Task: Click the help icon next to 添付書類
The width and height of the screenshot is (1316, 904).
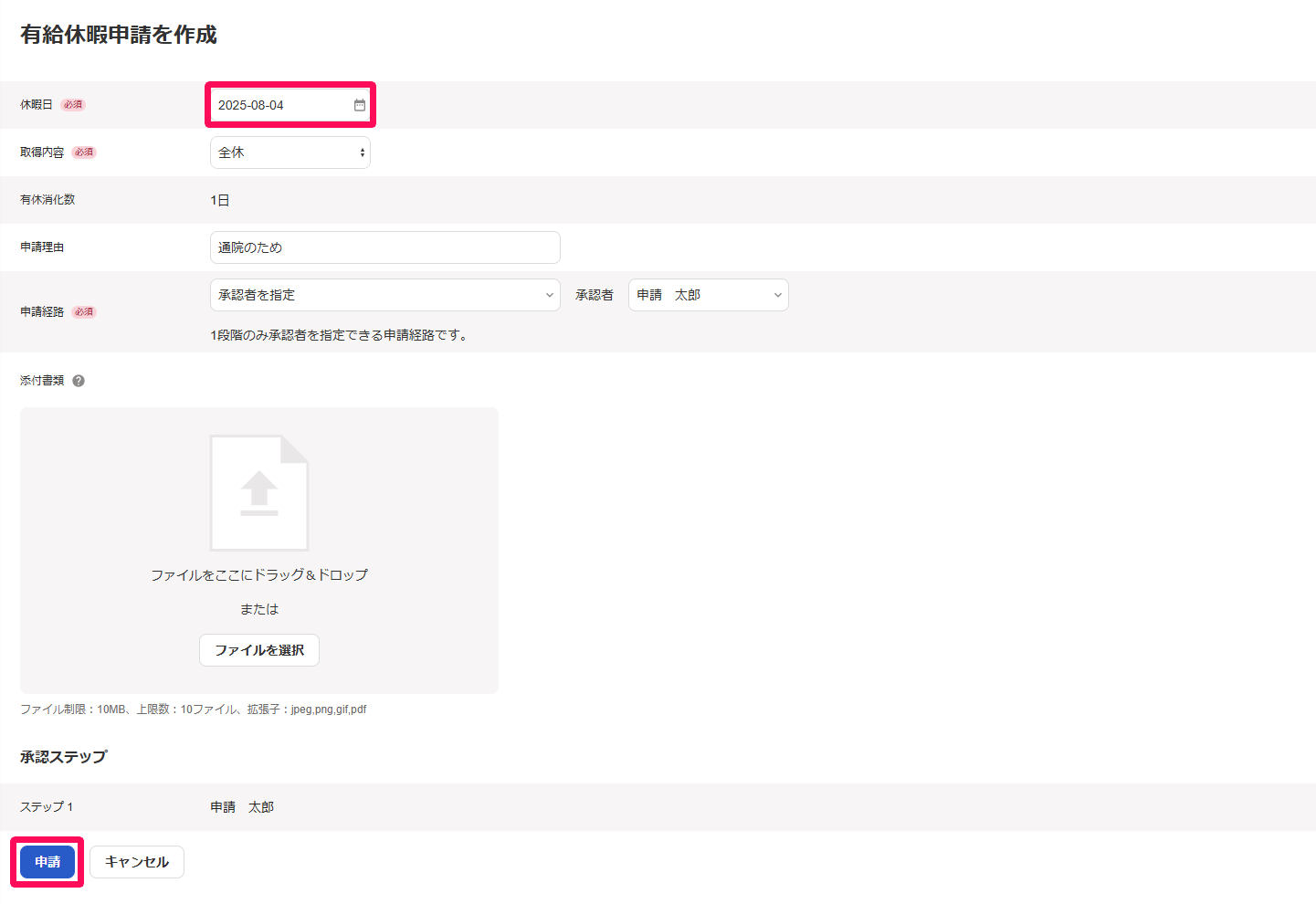Action: (x=79, y=381)
